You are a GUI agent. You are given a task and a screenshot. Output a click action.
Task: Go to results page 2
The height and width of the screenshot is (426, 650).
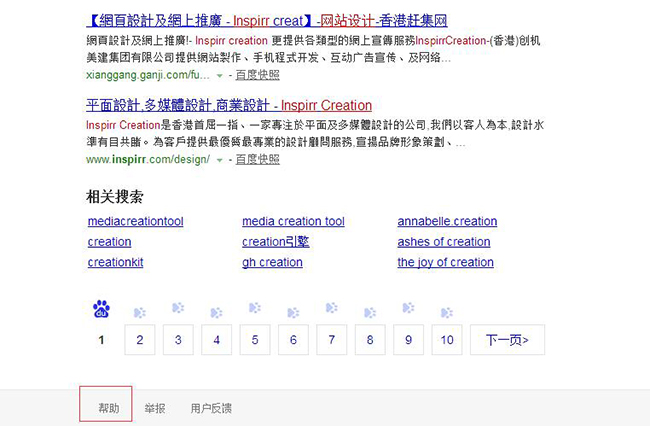(x=140, y=340)
